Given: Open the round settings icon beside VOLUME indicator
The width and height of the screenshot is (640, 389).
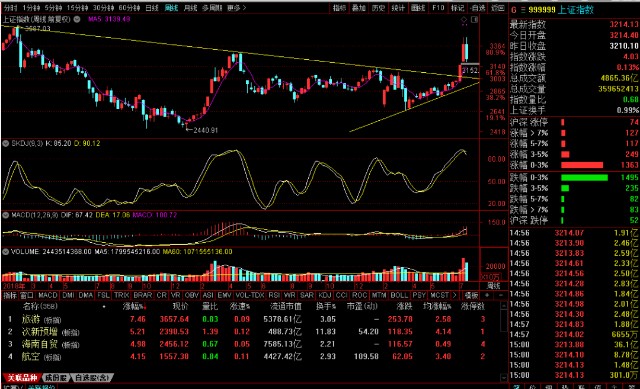Looking at the screenshot, I should click(6, 252).
